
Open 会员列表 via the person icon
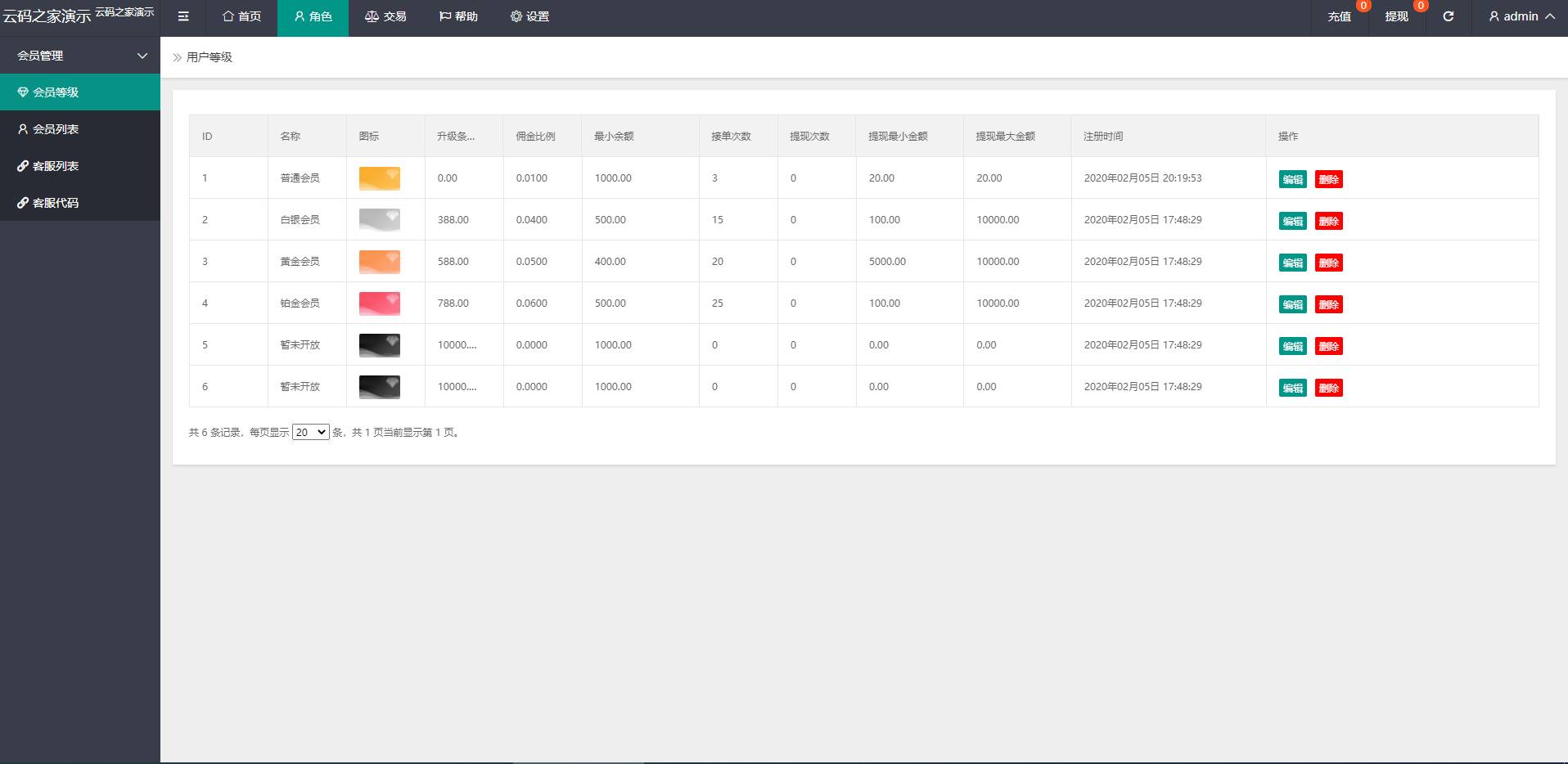22,128
